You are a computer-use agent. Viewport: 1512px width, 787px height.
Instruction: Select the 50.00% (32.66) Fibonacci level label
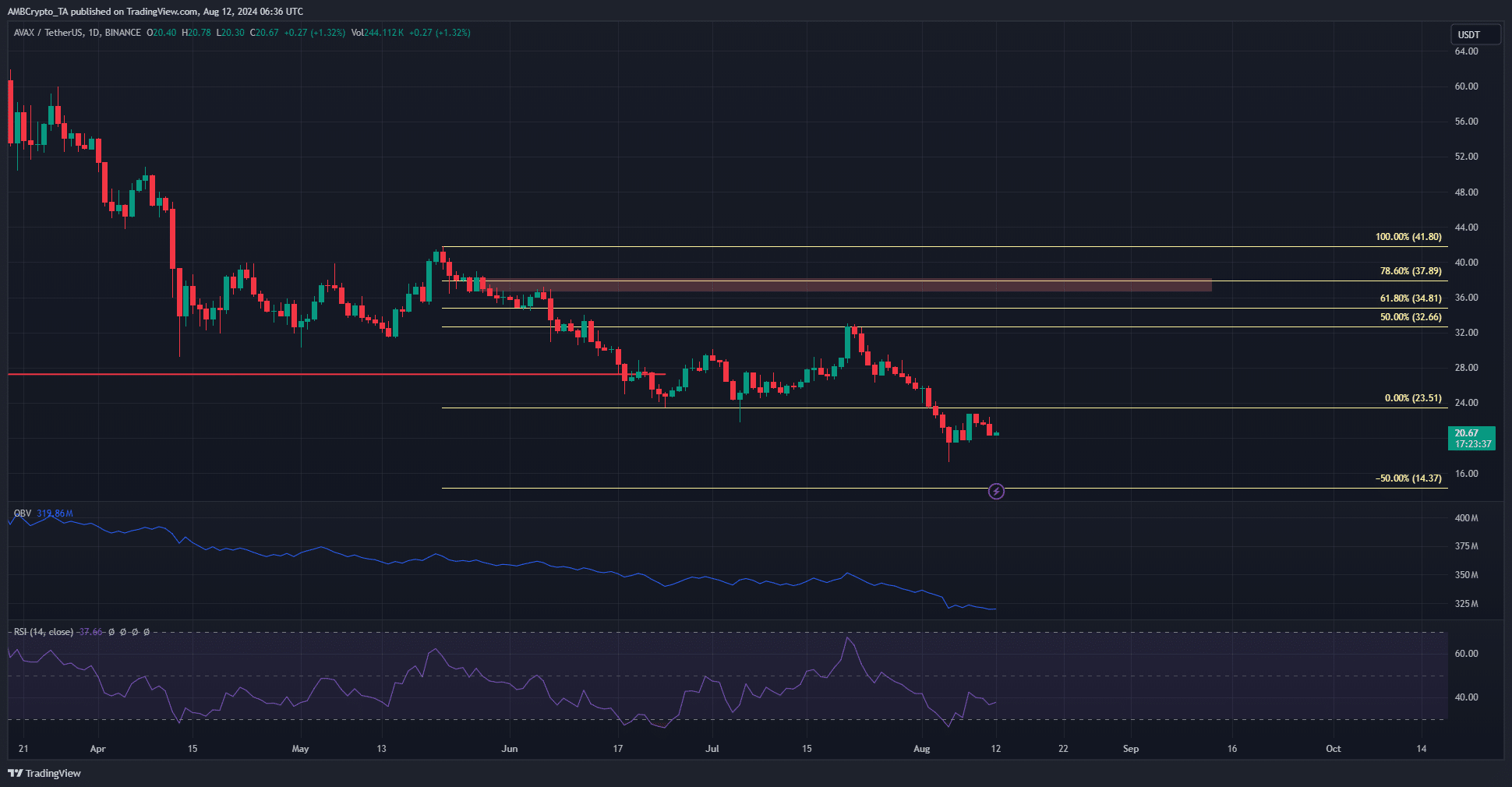click(x=1411, y=317)
